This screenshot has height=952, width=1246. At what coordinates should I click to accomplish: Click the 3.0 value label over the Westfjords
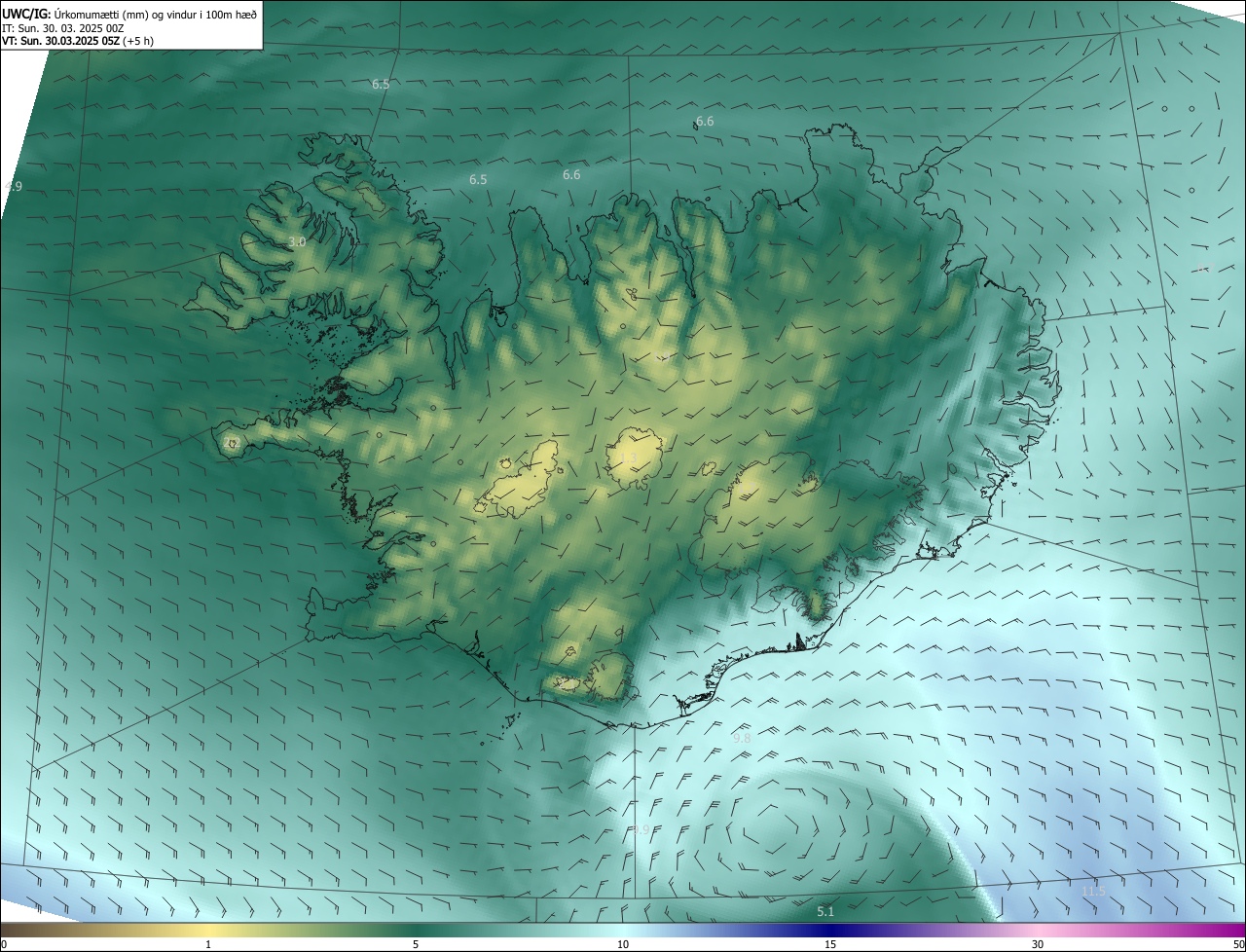point(297,241)
